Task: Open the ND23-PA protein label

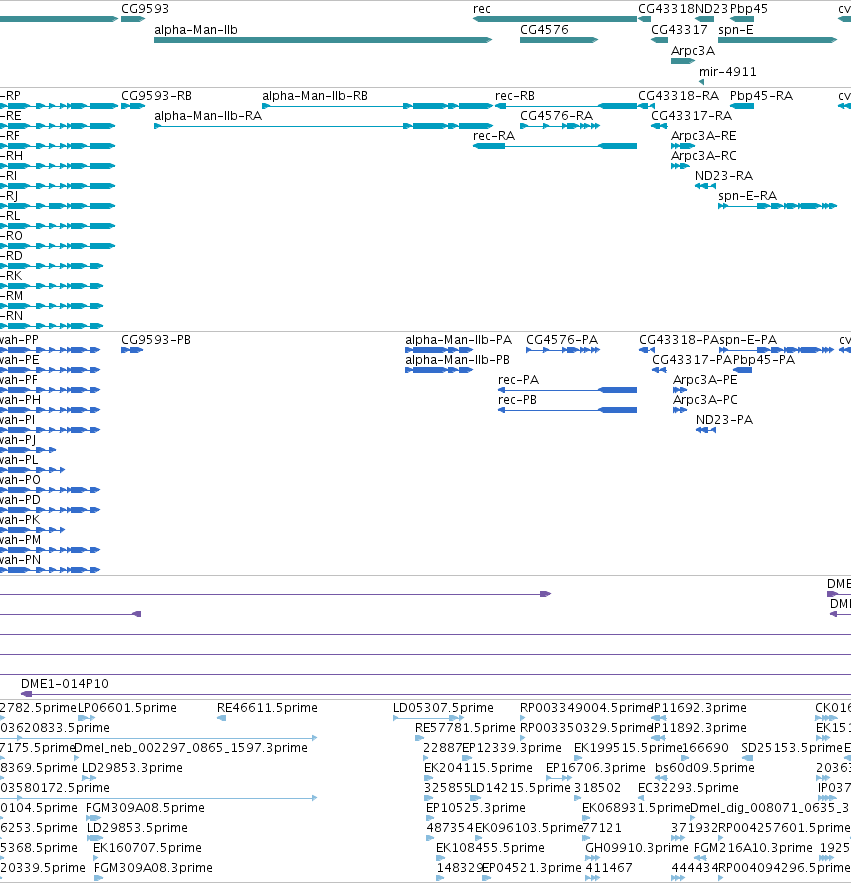Action: (x=724, y=420)
